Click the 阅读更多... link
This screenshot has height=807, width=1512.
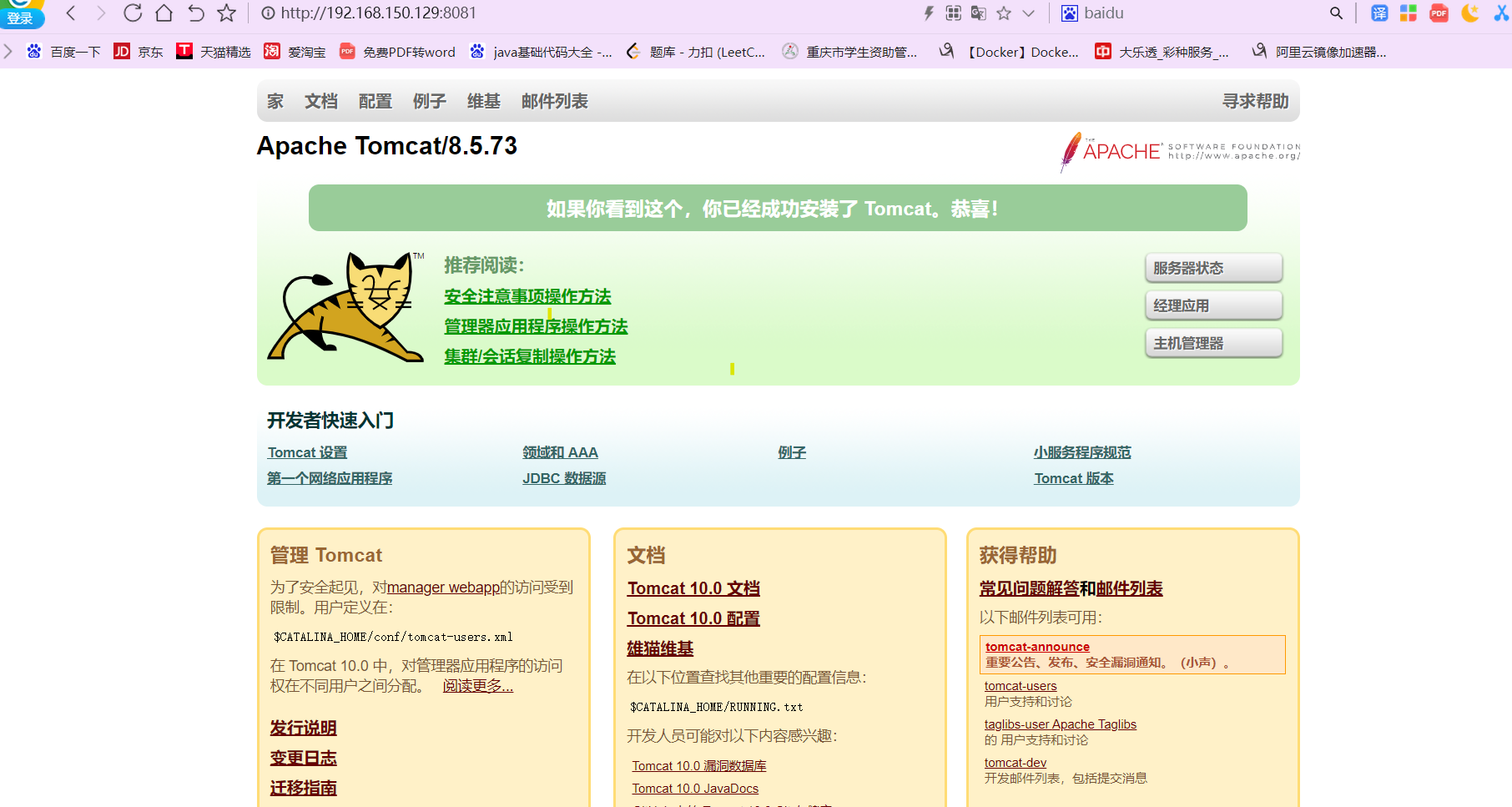click(477, 686)
